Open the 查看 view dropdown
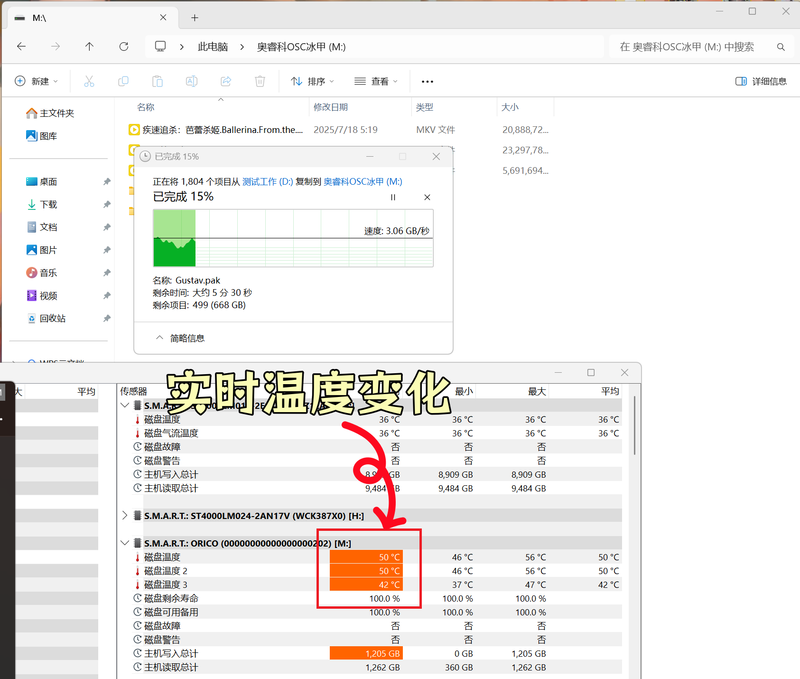This screenshot has height=679, width=800. click(376, 81)
